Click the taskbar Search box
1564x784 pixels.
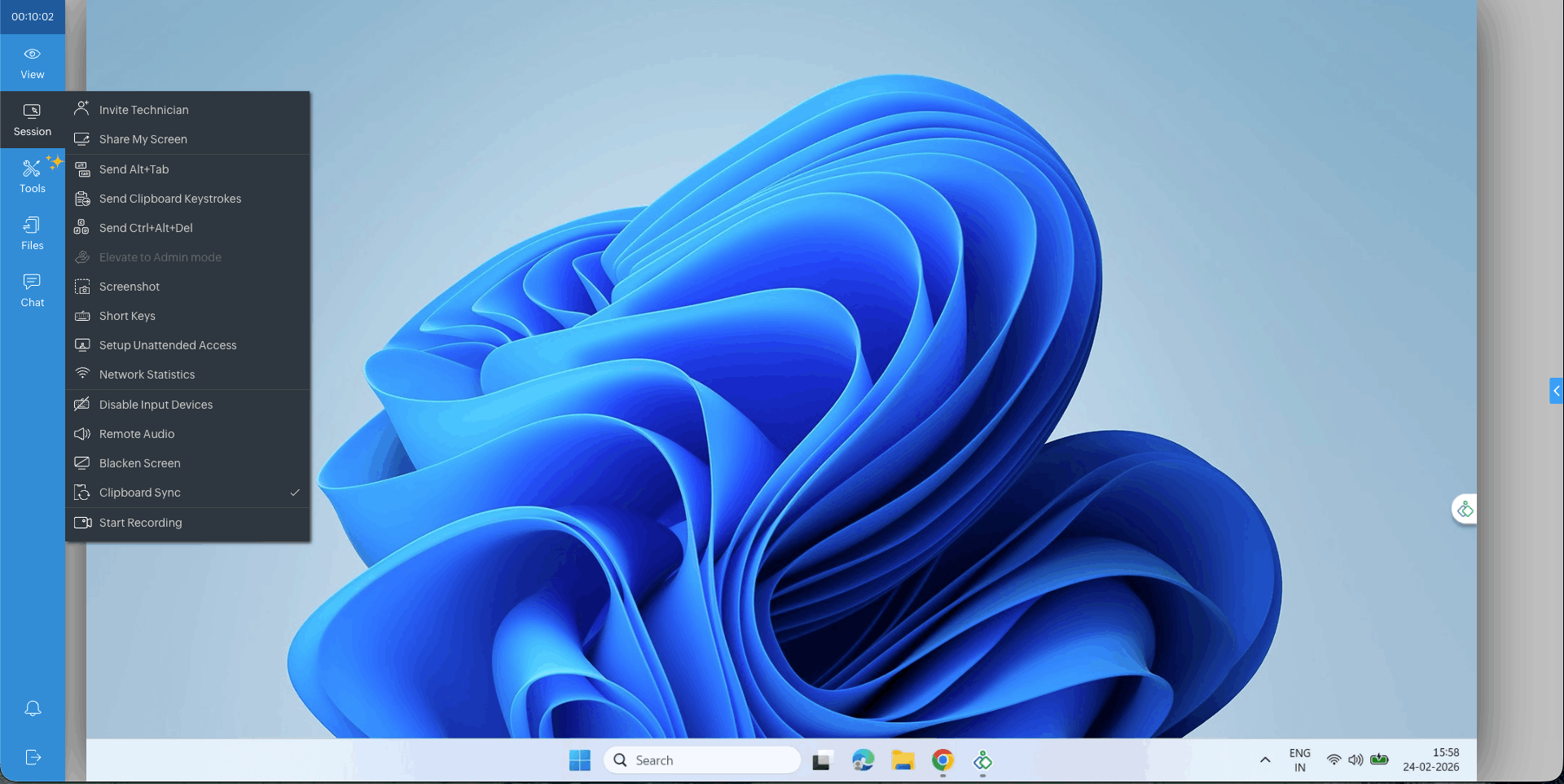[x=702, y=760]
